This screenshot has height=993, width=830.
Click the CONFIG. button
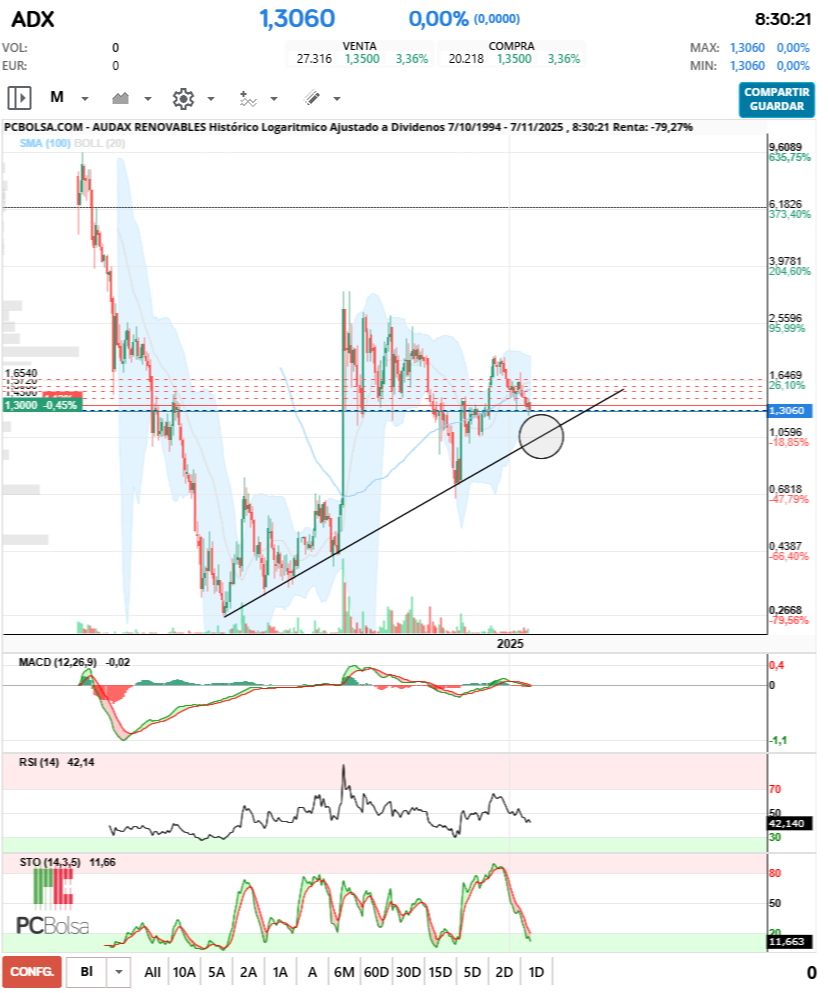point(32,972)
